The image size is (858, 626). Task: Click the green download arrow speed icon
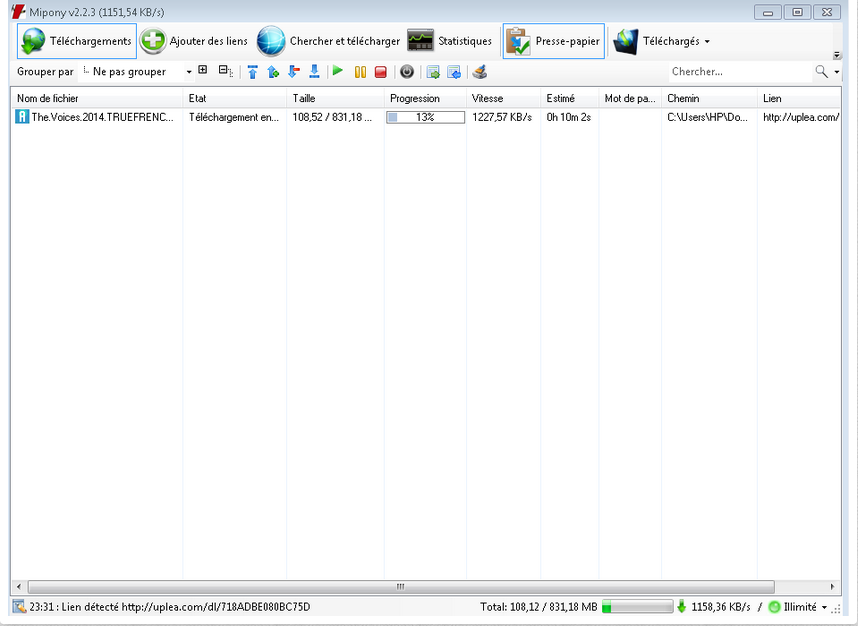coord(681,606)
